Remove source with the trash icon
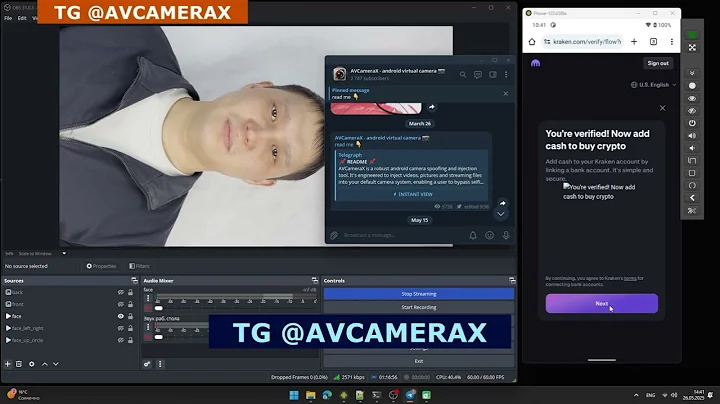720x404 pixels. coord(19,364)
